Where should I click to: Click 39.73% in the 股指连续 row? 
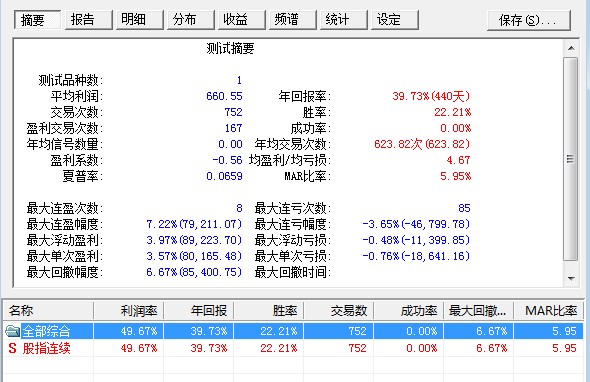209,348
